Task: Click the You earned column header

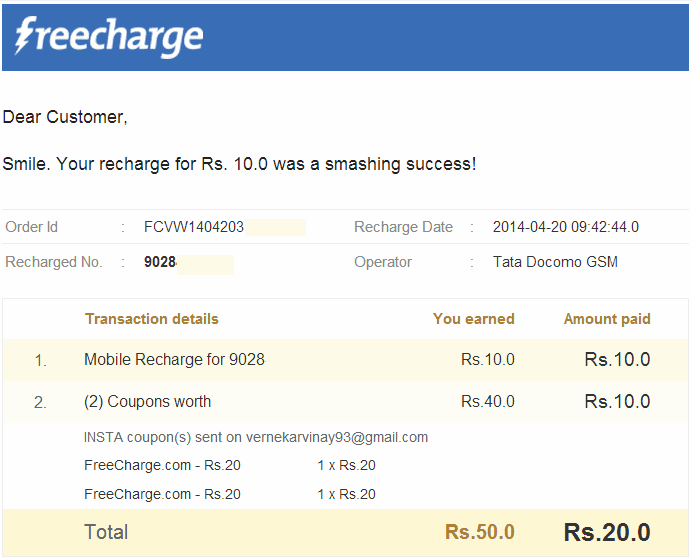Action: [x=473, y=319]
